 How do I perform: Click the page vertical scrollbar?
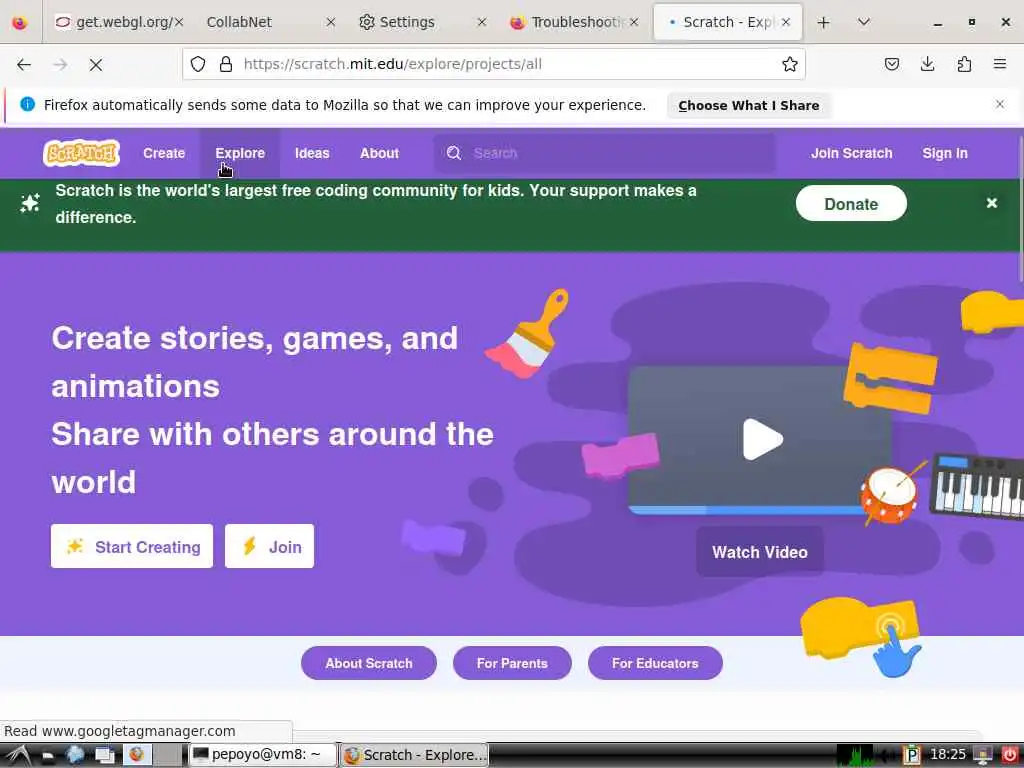(1020, 209)
